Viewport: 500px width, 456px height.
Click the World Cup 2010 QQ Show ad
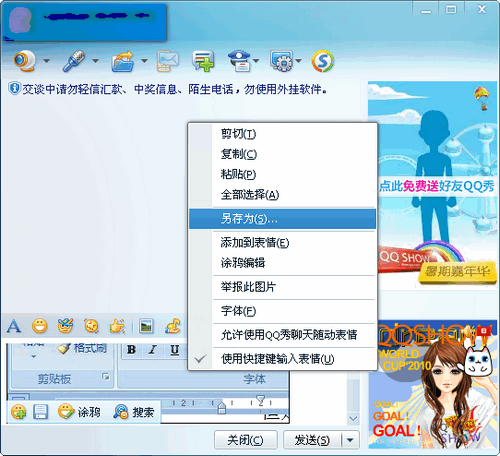pos(433,385)
